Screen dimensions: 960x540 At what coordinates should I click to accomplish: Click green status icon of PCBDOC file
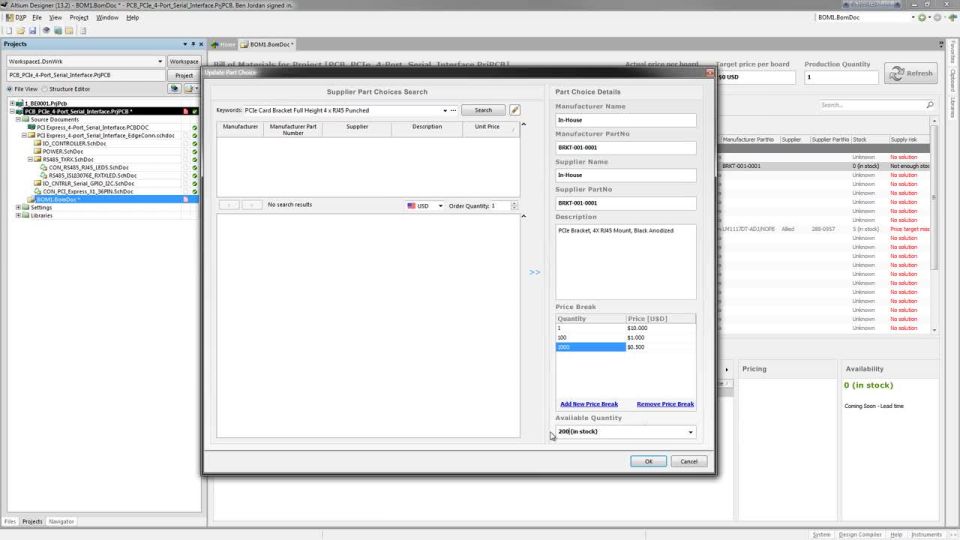[195, 128]
